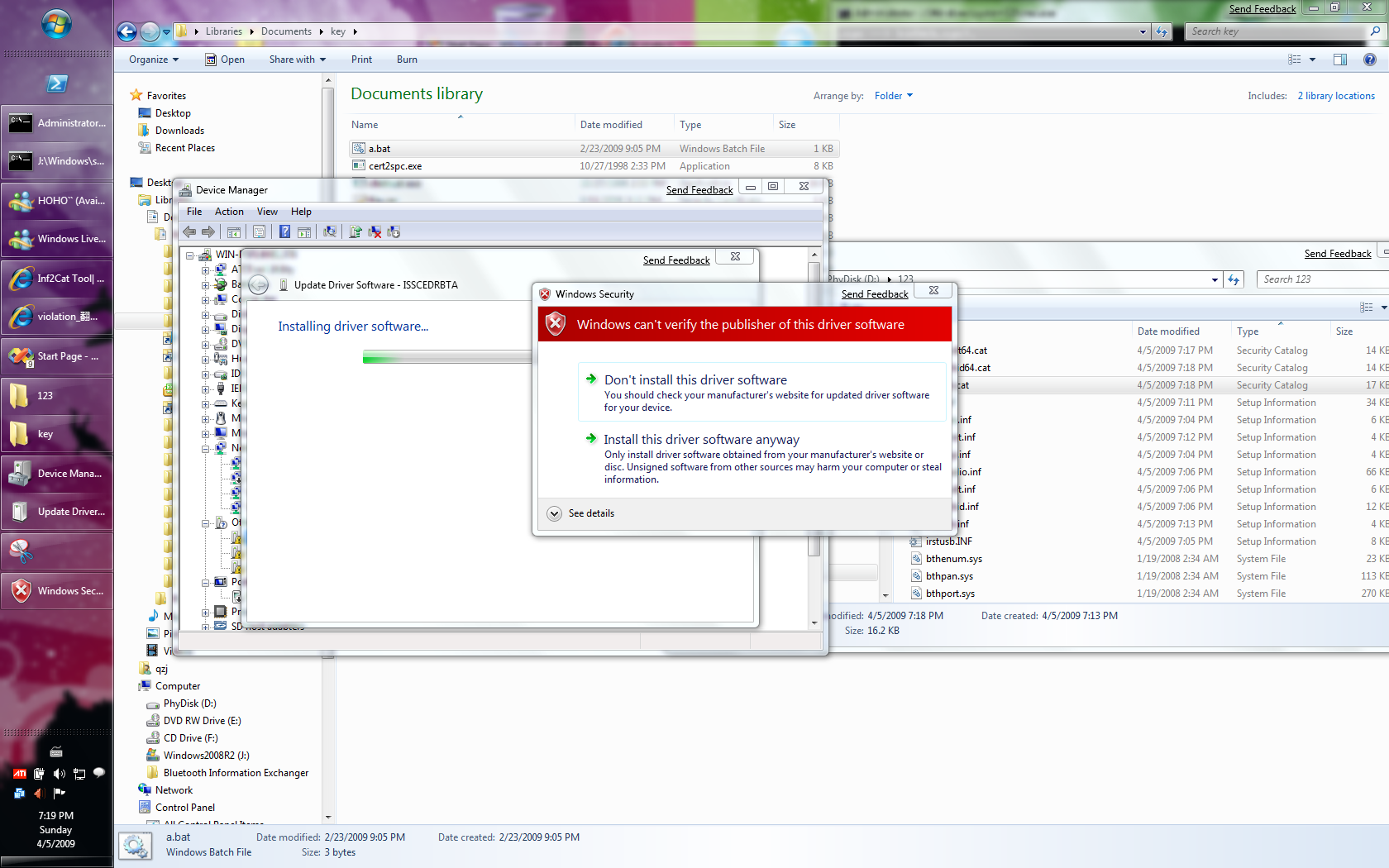Click Update Driver Software toolbar icon
1389x868 pixels.
point(356,231)
